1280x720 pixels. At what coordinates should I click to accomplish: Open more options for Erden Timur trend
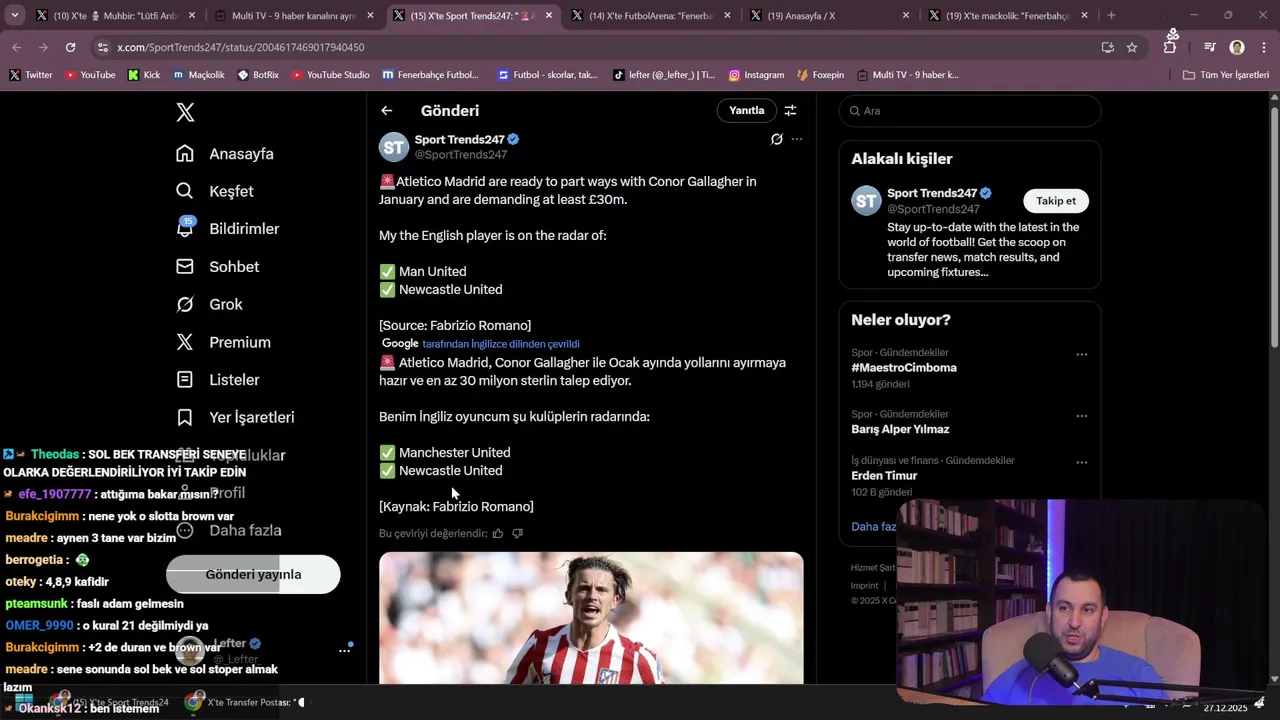[x=1081, y=462]
